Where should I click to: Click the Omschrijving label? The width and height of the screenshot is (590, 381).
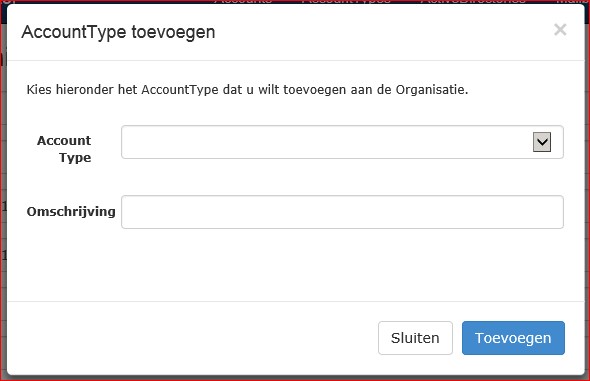71,211
